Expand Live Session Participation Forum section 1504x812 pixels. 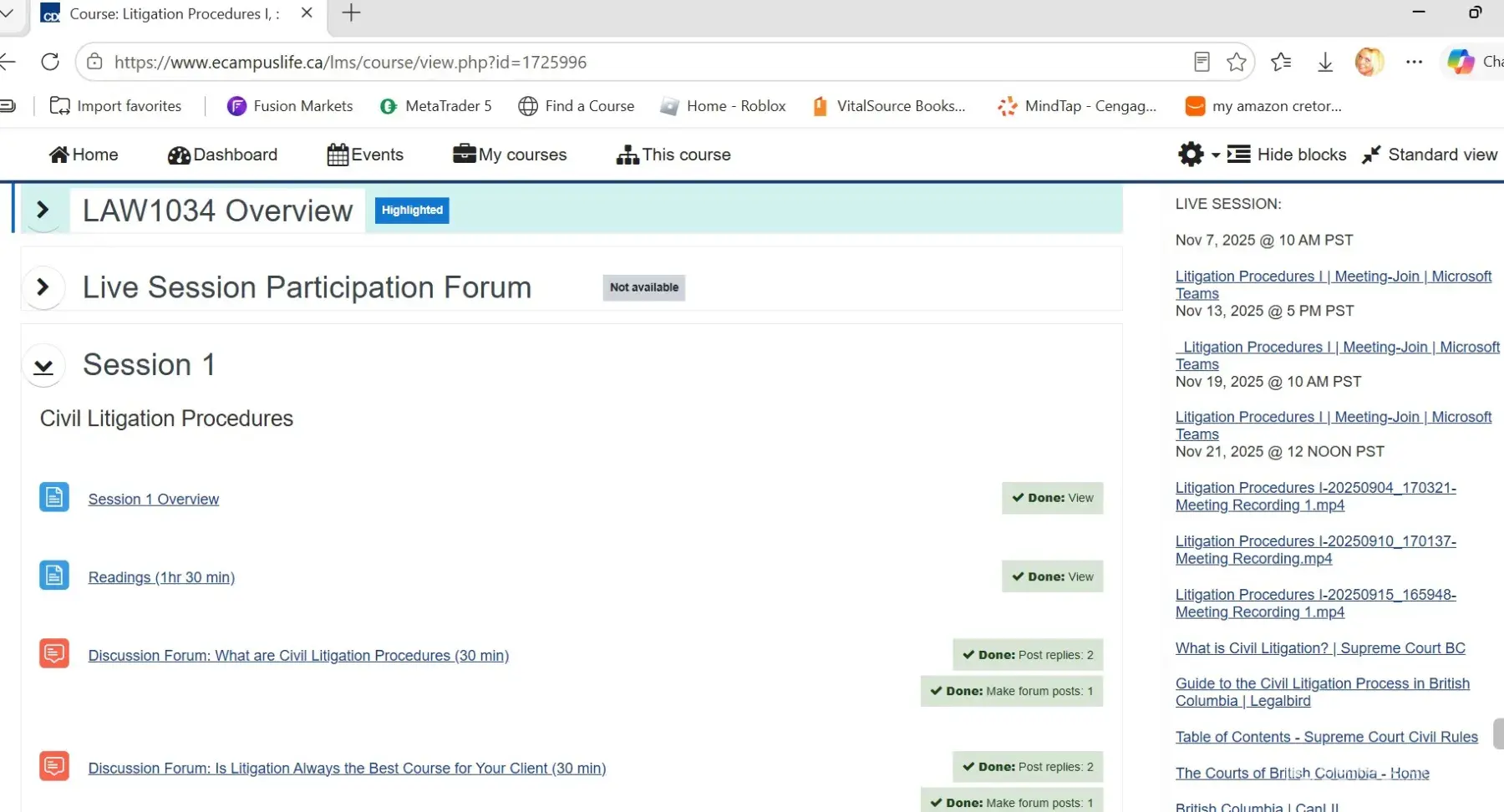tap(43, 287)
